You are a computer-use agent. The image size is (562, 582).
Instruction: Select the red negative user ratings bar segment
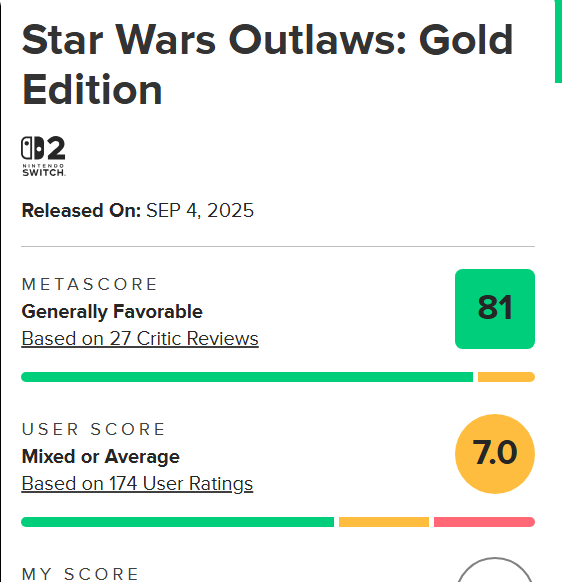click(x=484, y=522)
